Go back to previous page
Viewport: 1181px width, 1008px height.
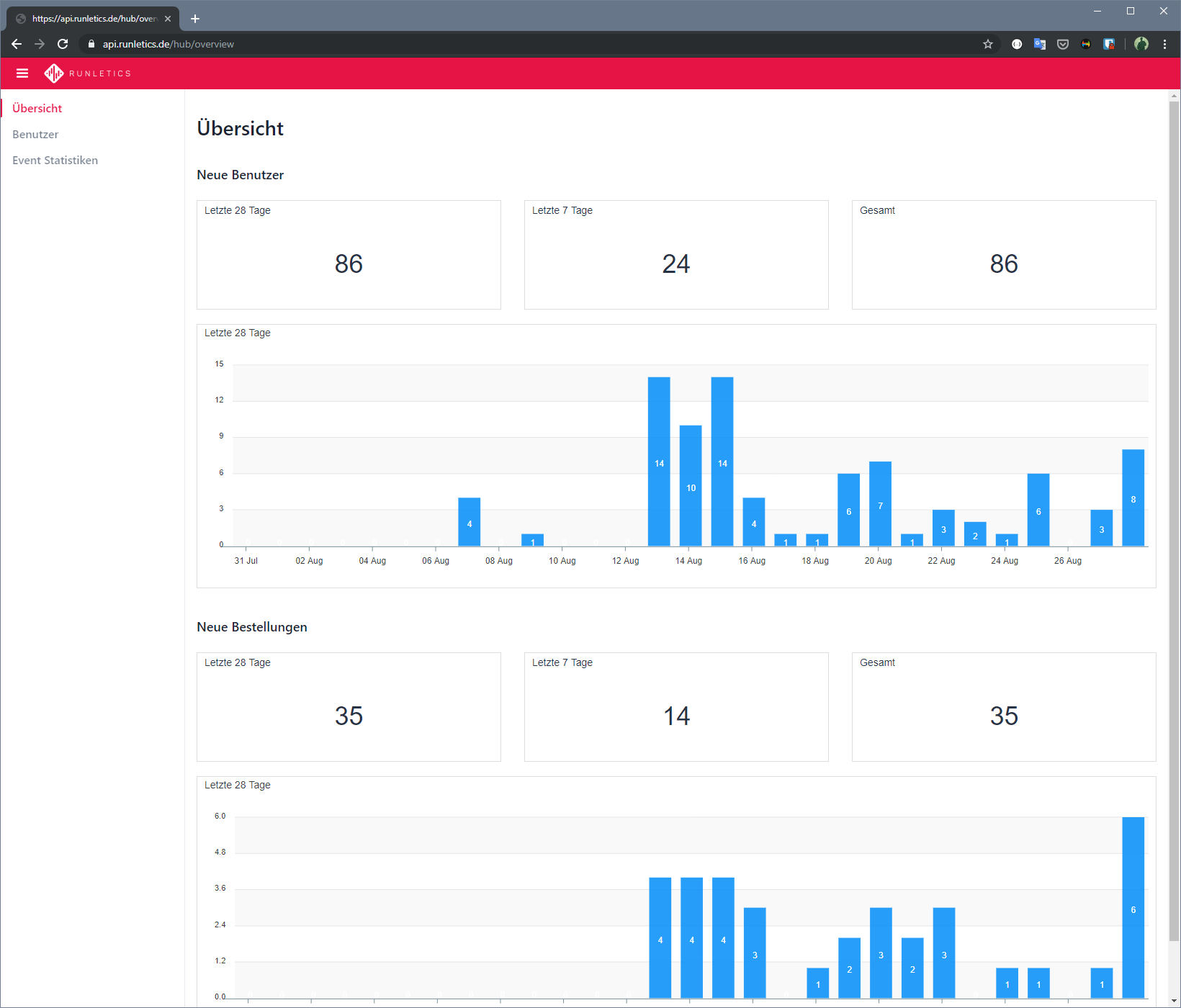[17, 44]
